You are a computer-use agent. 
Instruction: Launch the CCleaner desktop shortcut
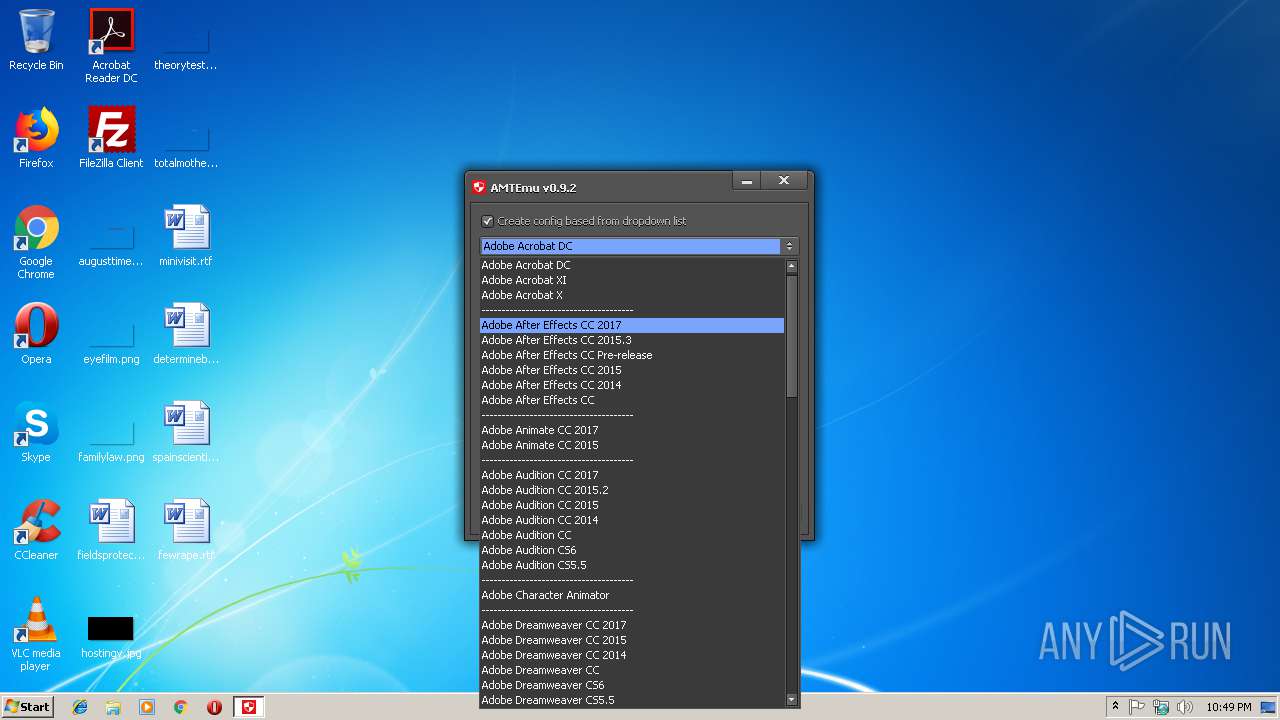36,530
